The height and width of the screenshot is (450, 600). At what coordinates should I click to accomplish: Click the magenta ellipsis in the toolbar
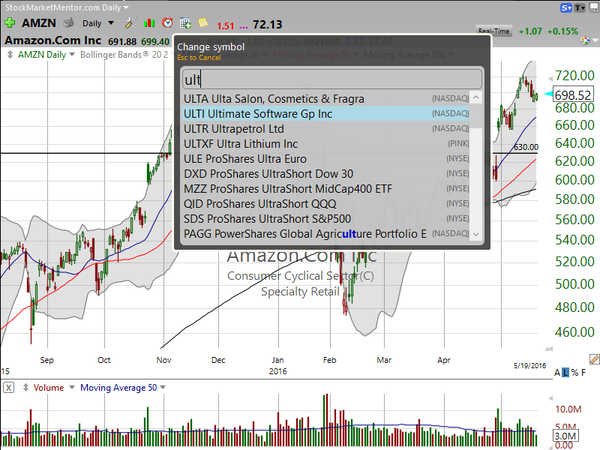[x=243, y=26]
